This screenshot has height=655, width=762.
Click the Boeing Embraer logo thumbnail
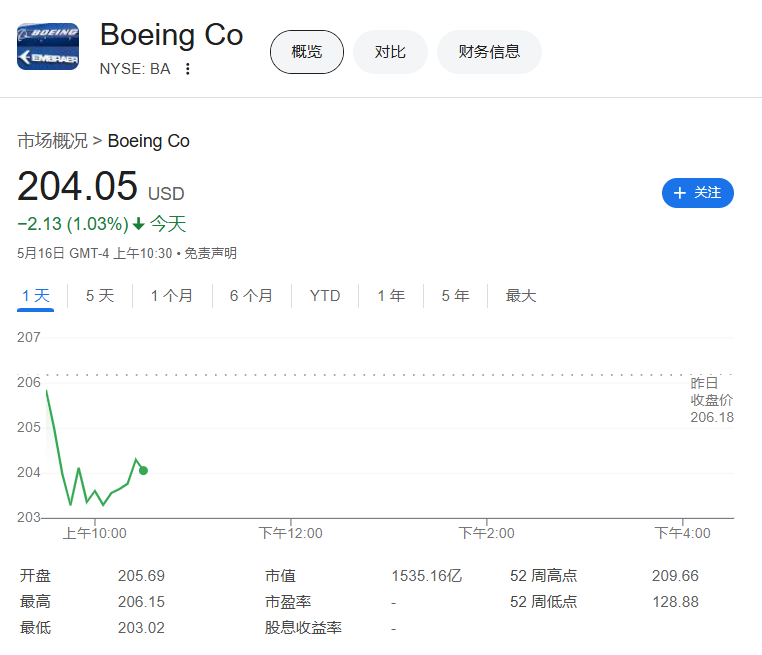[x=48, y=47]
